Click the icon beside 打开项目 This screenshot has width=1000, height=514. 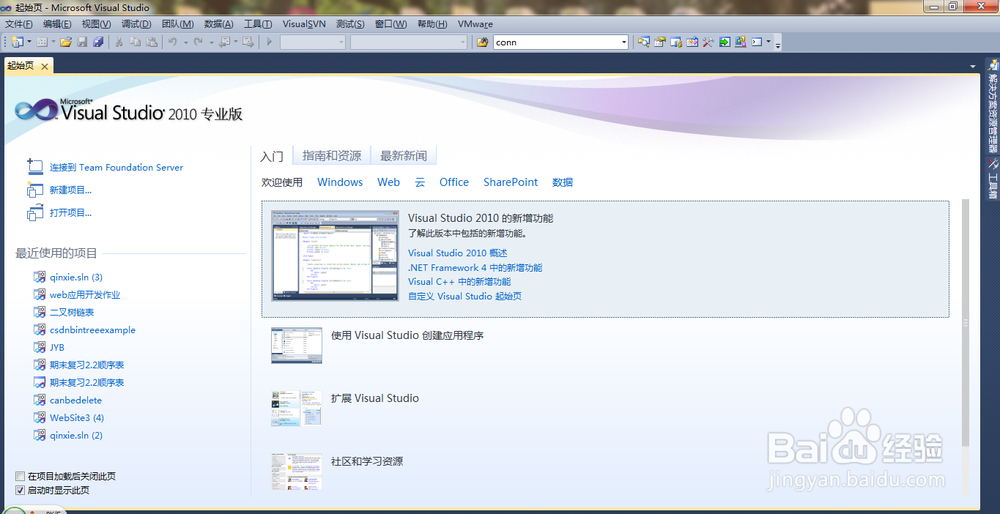(x=35, y=212)
